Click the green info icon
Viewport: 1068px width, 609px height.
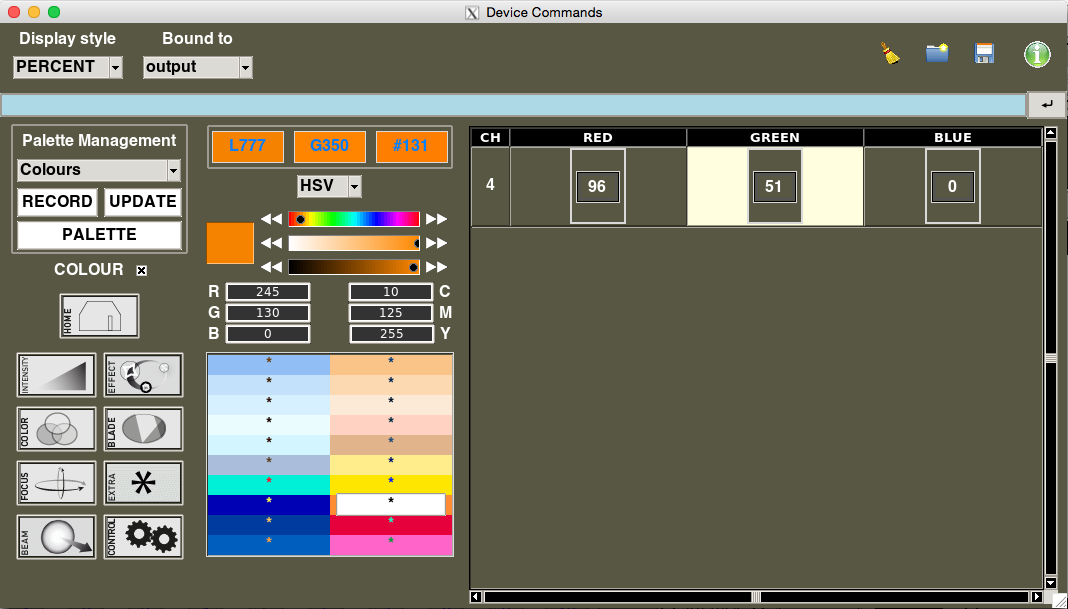tap(1037, 54)
